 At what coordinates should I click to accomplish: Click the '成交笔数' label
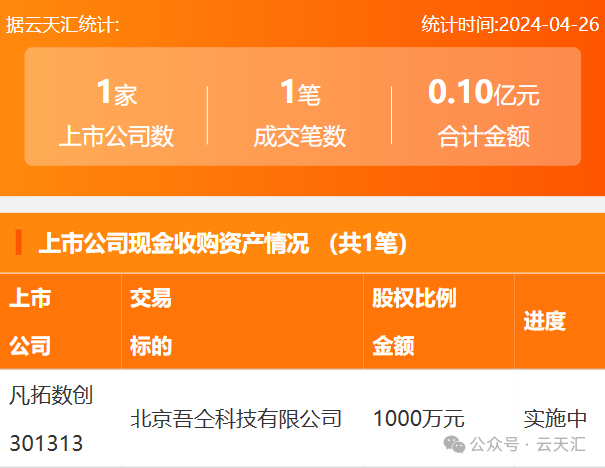point(300,136)
